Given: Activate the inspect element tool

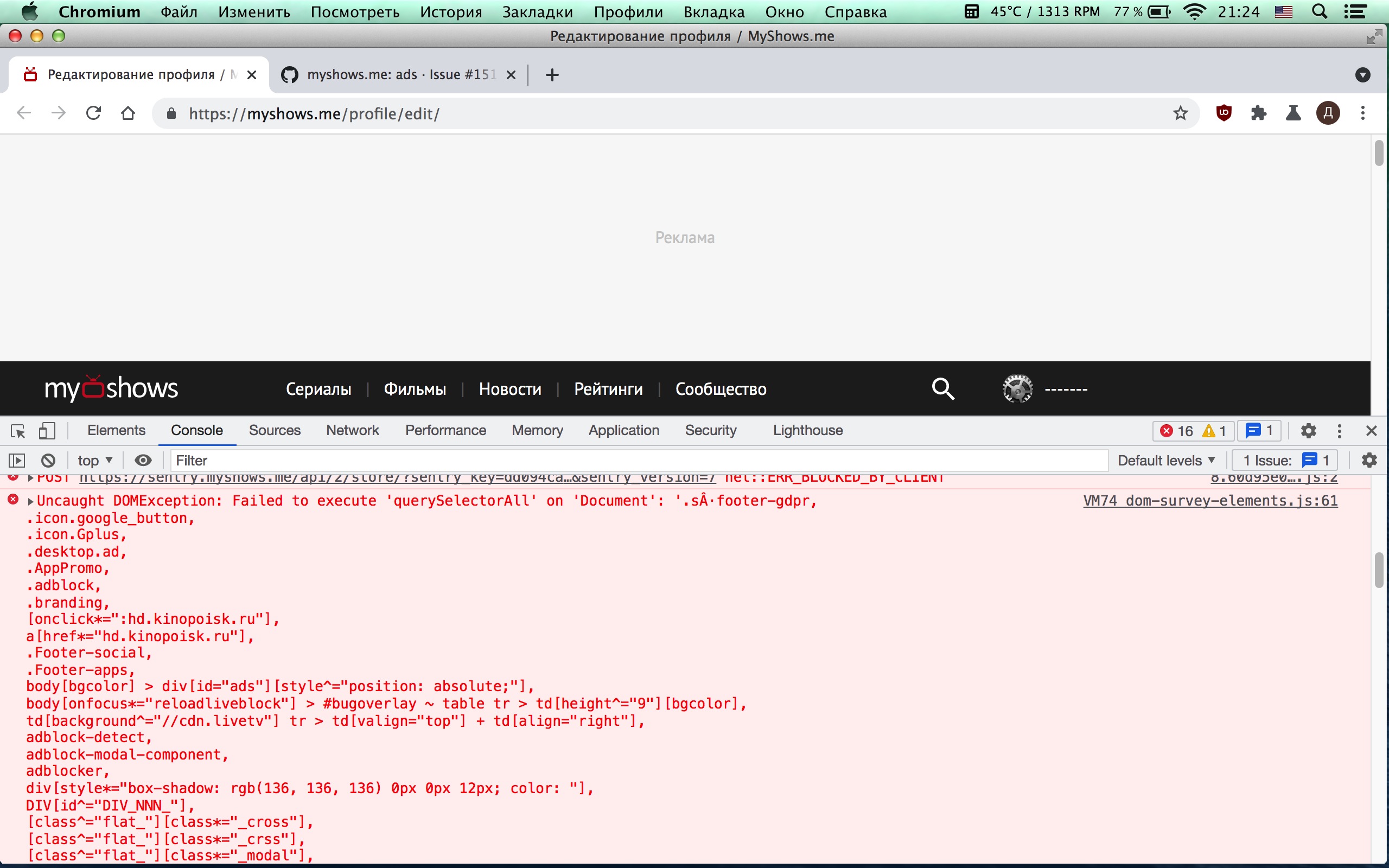Looking at the screenshot, I should pyautogui.click(x=18, y=430).
